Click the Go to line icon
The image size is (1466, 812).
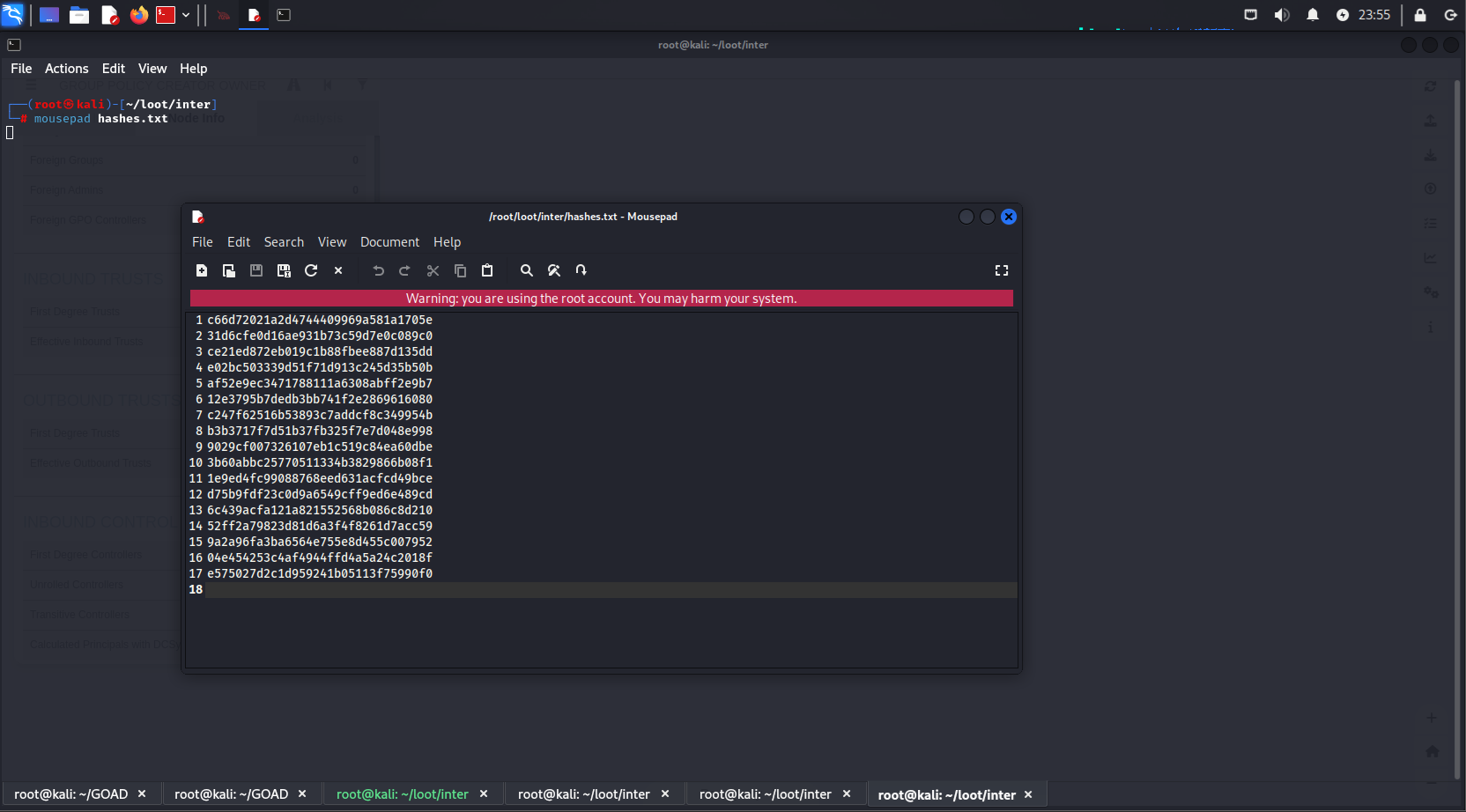(581, 270)
